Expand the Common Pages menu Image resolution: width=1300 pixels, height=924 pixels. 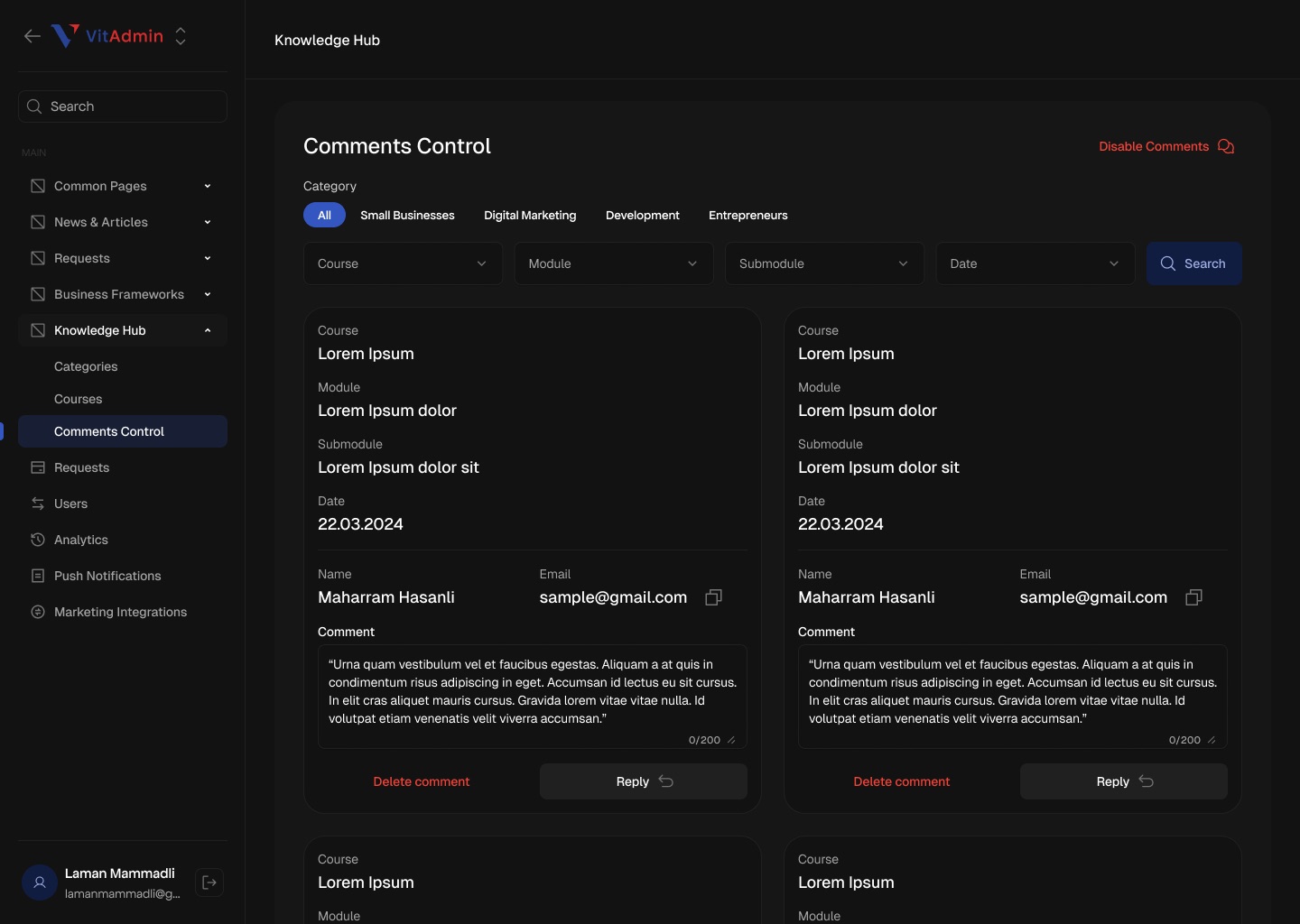pos(123,186)
